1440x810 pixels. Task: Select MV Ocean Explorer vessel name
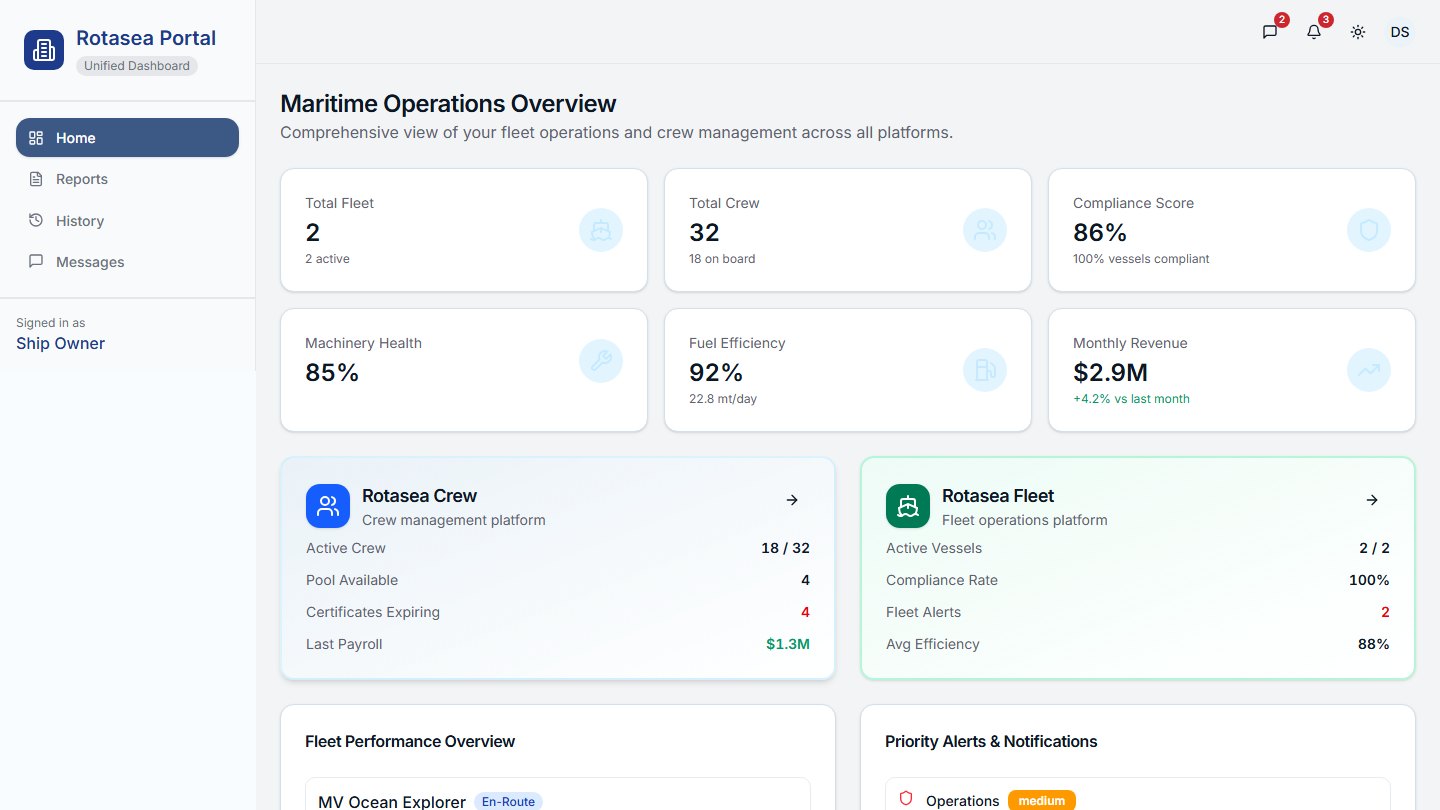[x=392, y=802]
